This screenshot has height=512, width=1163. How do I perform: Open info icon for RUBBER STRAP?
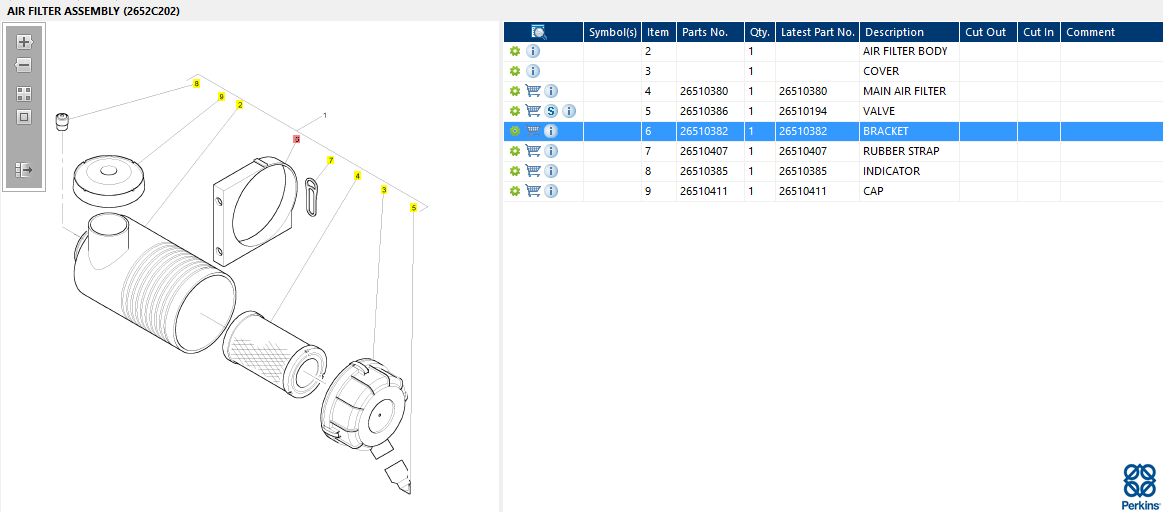click(x=551, y=151)
